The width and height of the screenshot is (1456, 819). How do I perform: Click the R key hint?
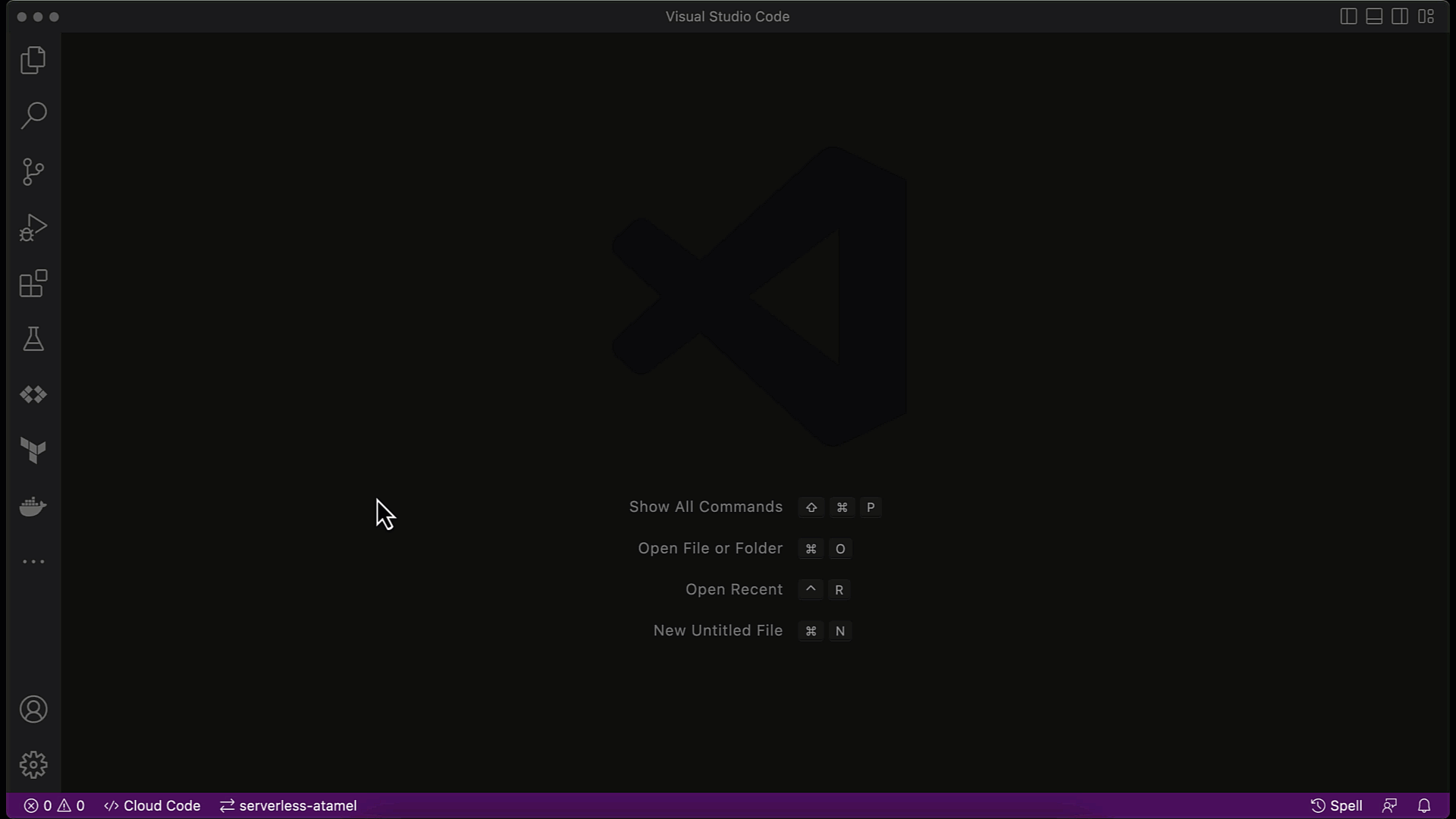(x=839, y=590)
